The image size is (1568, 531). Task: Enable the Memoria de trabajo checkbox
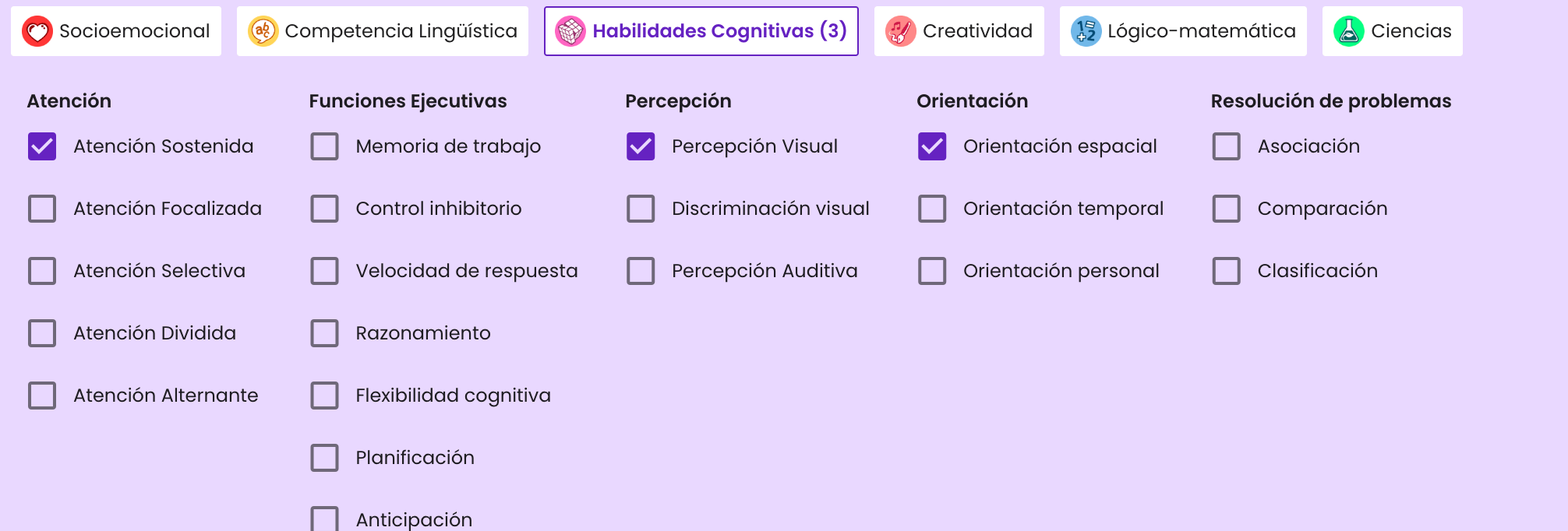click(x=324, y=146)
